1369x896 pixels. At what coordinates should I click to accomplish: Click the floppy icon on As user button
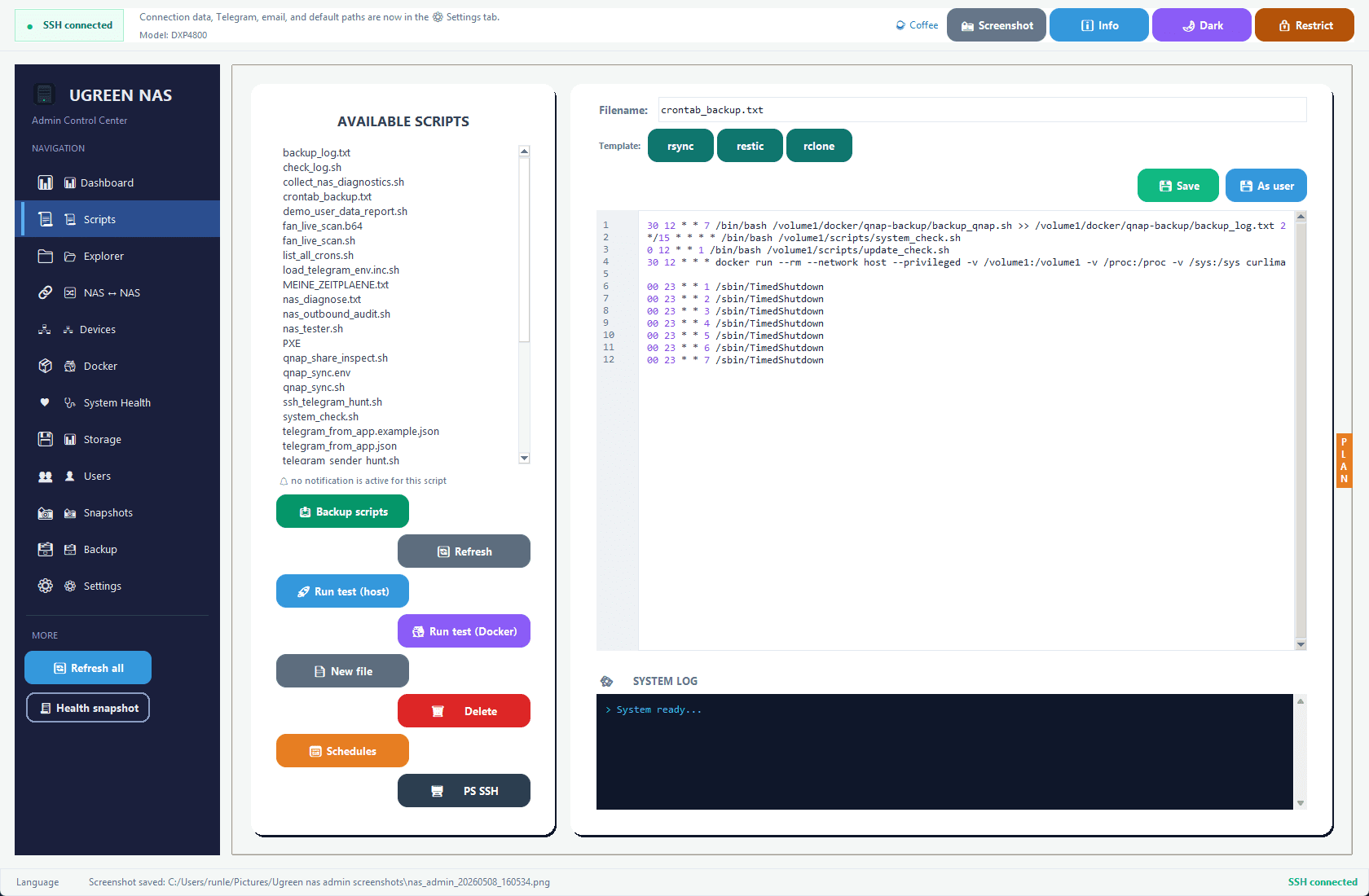(x=1246, y=186)
